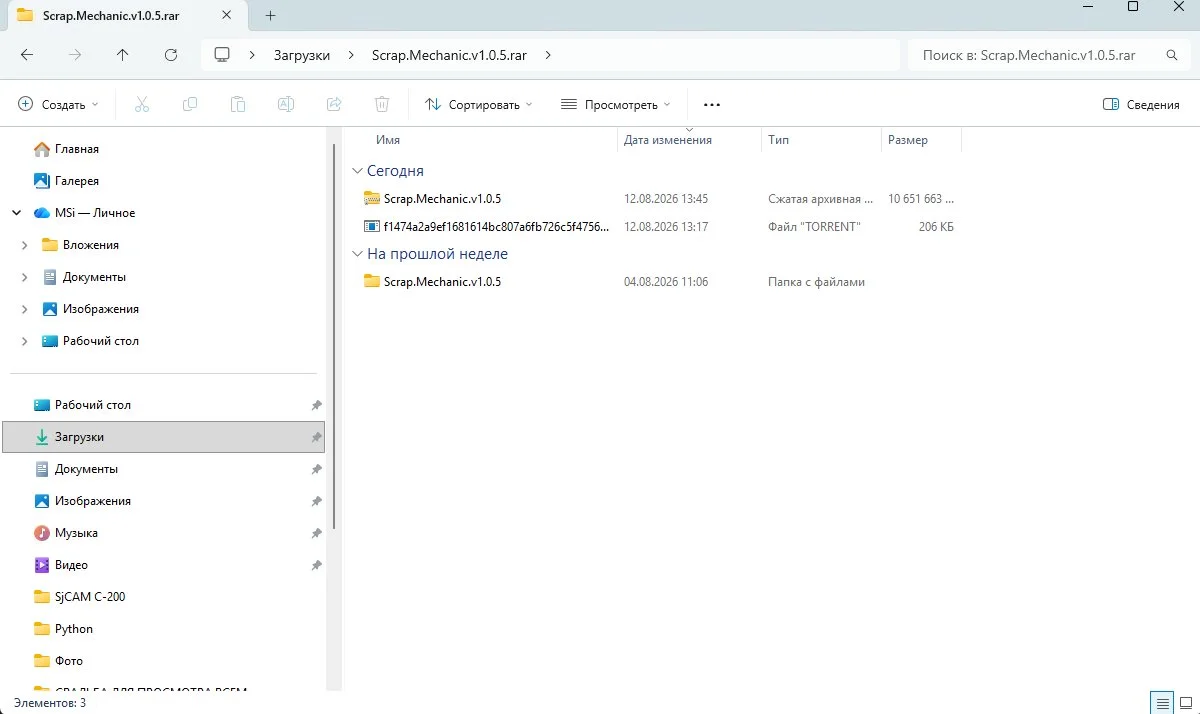The height and width of the screenshot is (714, 1200).
Task: Click chevron after Загрузки in address bar
Action: tap(351, 55)
